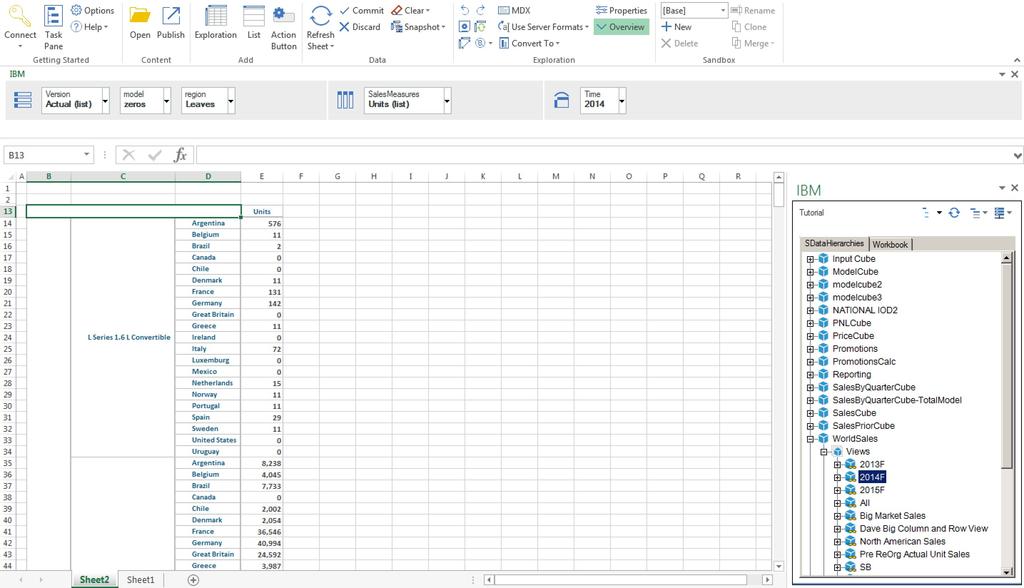1024x588 pixels.
Task: Click the Promotions cube icon
Action: click(x=824, y=349)
